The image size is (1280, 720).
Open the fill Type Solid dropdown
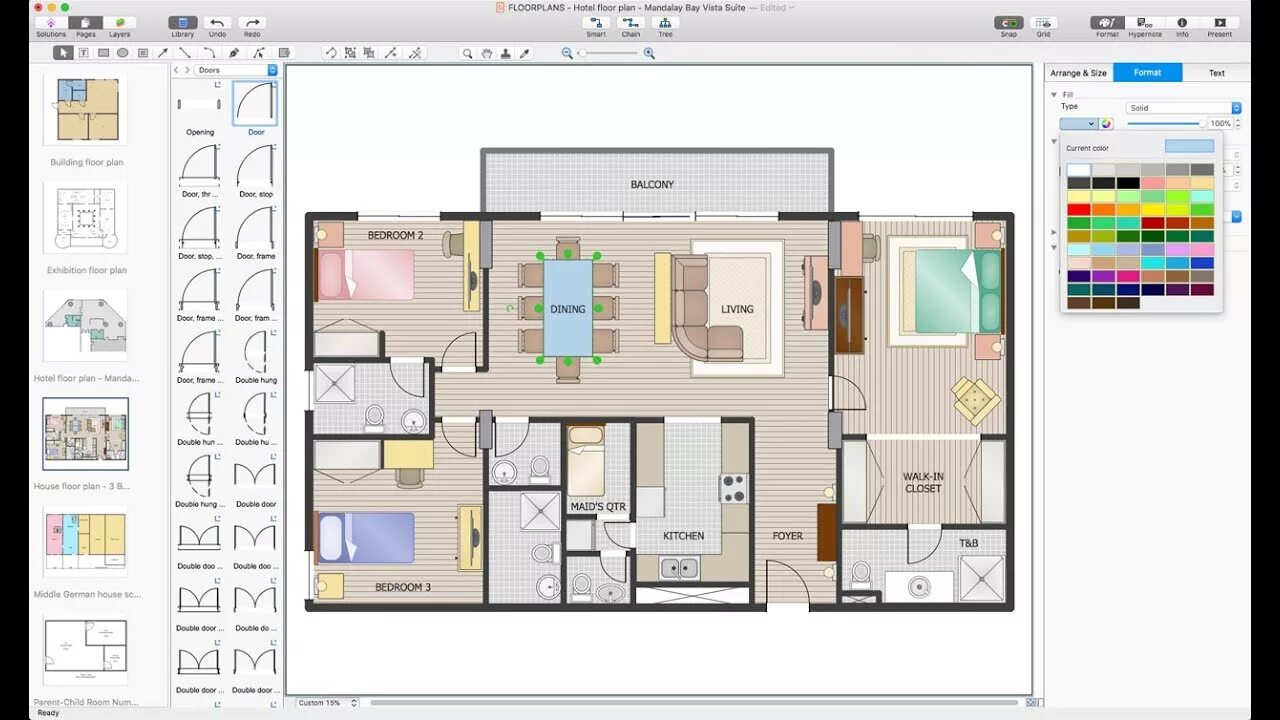click(x=1184, y=108)
